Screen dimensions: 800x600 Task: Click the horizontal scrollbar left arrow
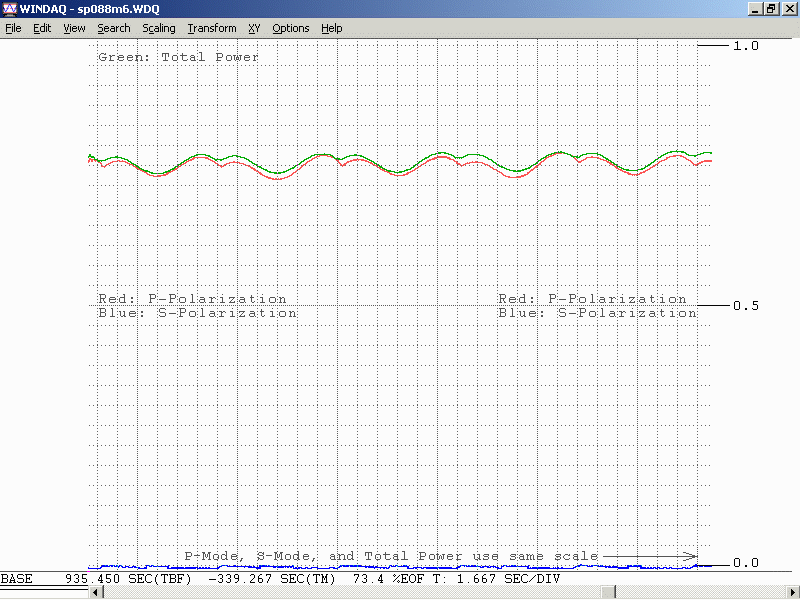pos(96,593)
